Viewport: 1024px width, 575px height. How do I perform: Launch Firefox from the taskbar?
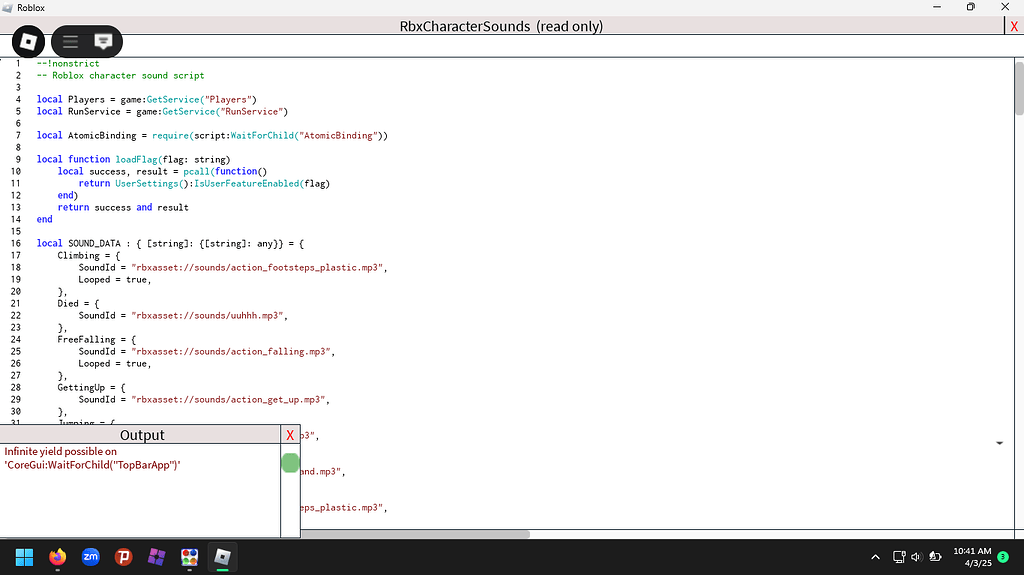click(x=57, y=557)
